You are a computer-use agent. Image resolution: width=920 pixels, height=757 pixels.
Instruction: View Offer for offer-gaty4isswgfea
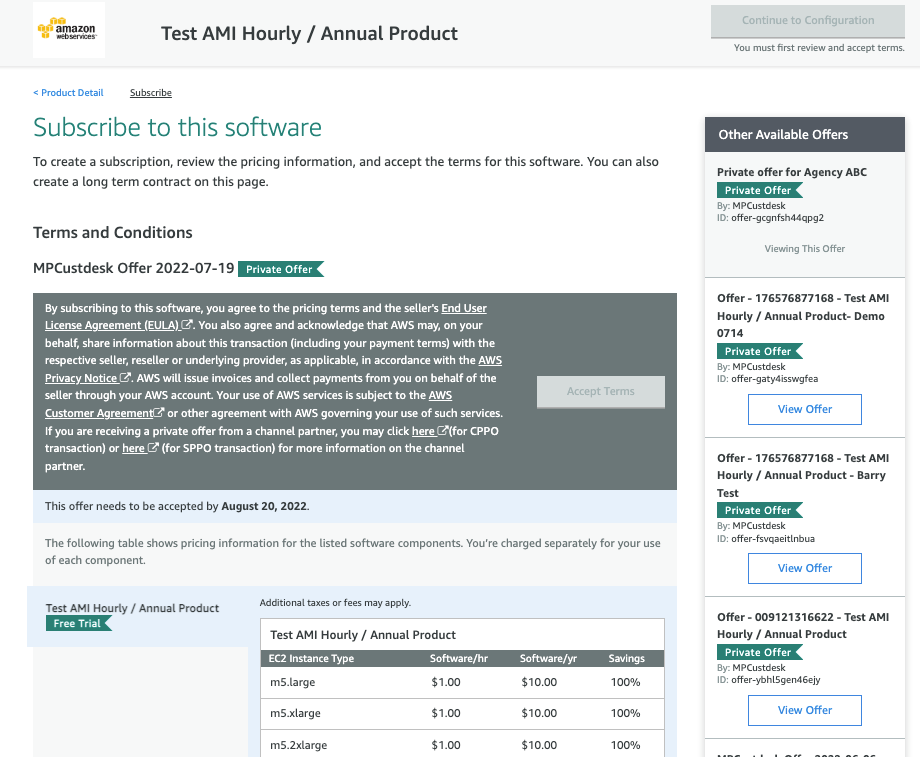804,409
